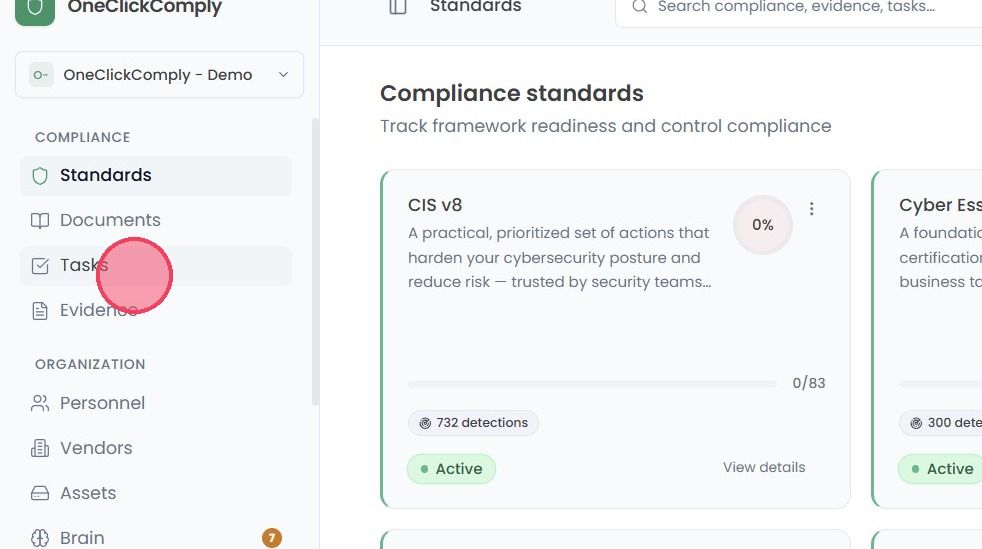Click the CIS v8 card title

click(435, 205)
